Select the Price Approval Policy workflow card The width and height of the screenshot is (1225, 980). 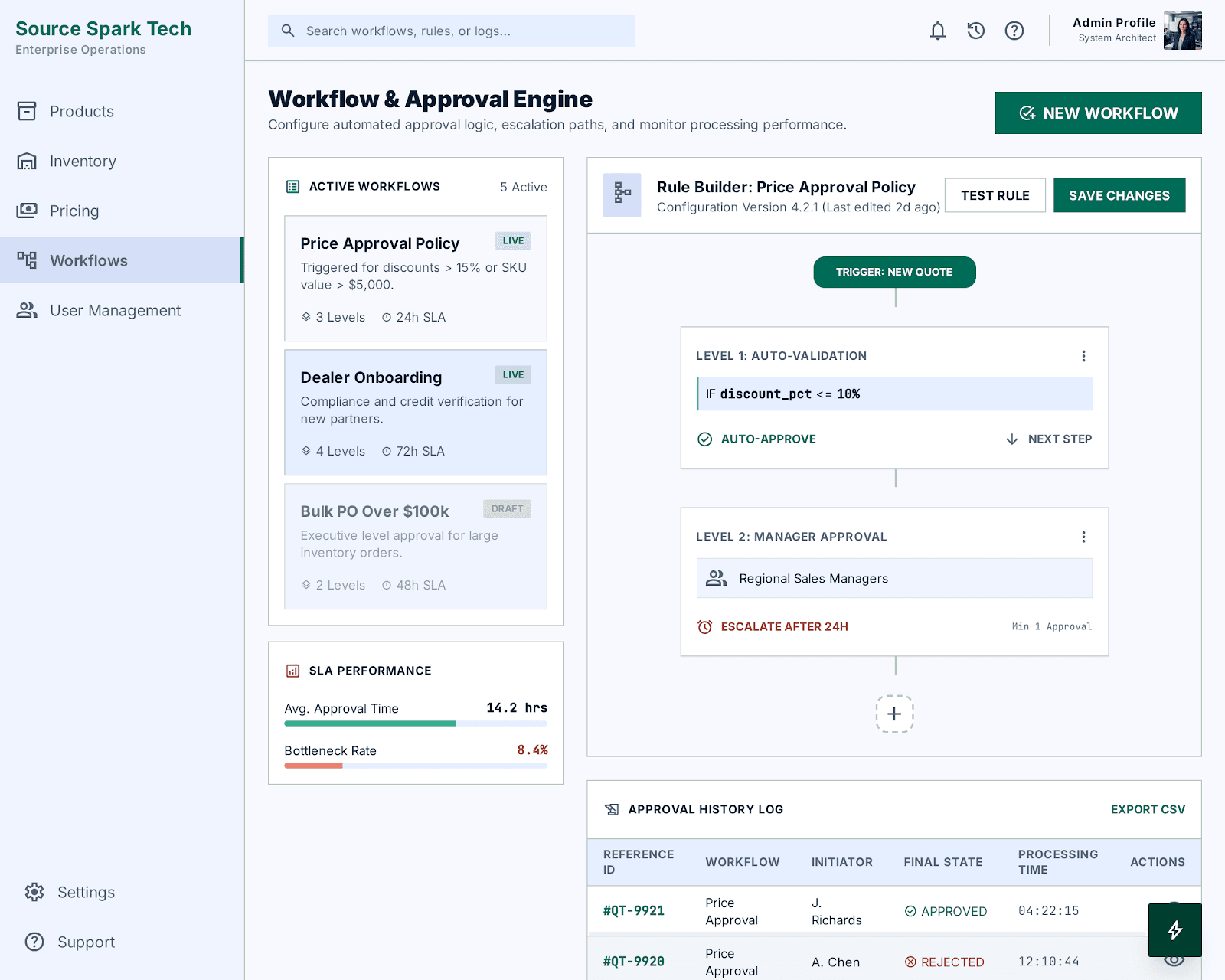[x=416, y=279]
